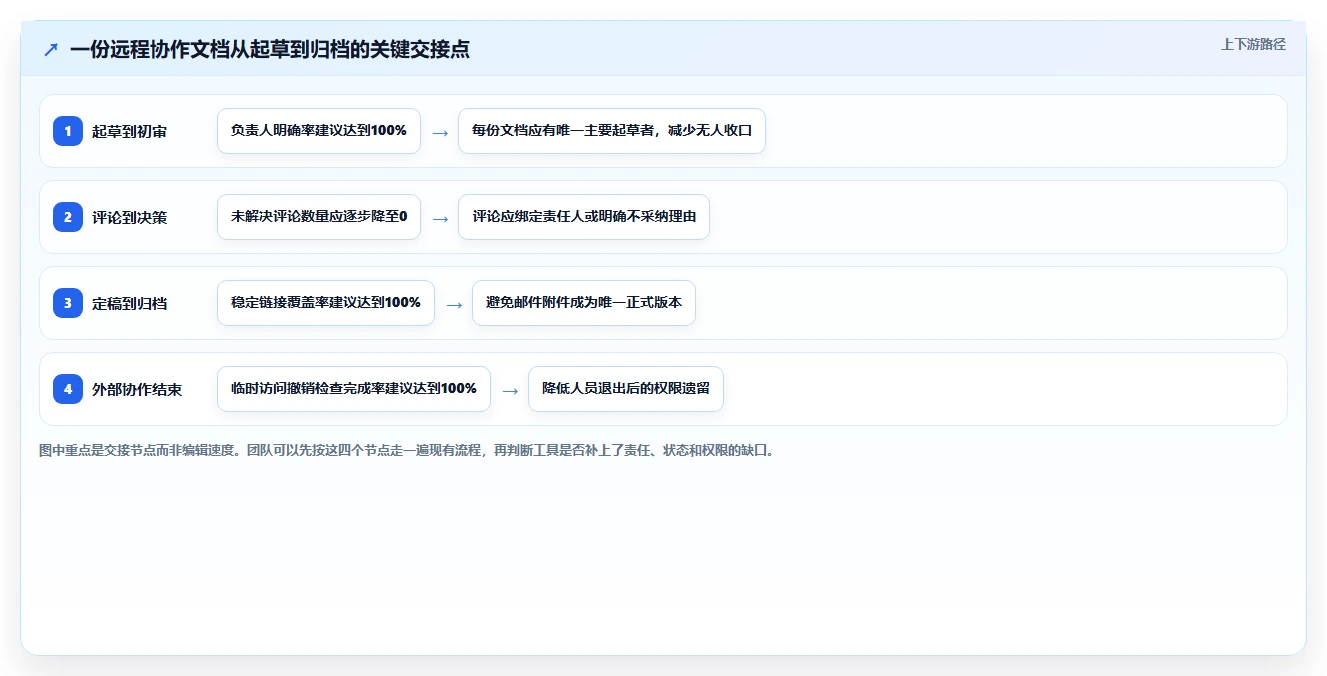Viewport: 1327px width, 676px height.
Task: Select the 评论到决策 row label
Action: 130,217
